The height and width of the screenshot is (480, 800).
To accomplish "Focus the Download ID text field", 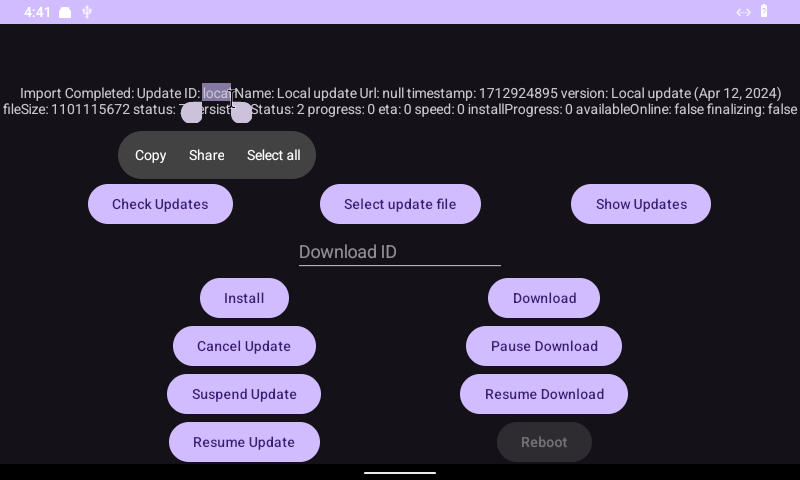I will [399, 252].
